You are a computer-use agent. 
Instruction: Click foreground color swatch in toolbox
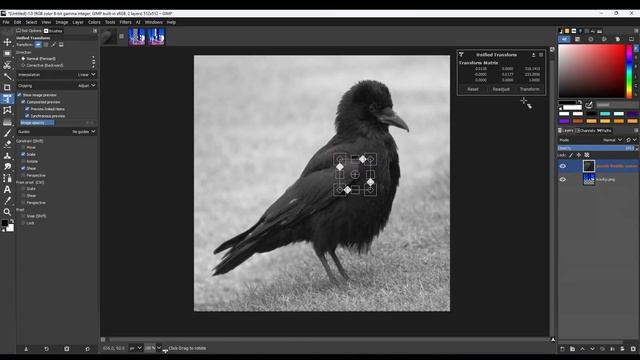[x=4, y=223]
